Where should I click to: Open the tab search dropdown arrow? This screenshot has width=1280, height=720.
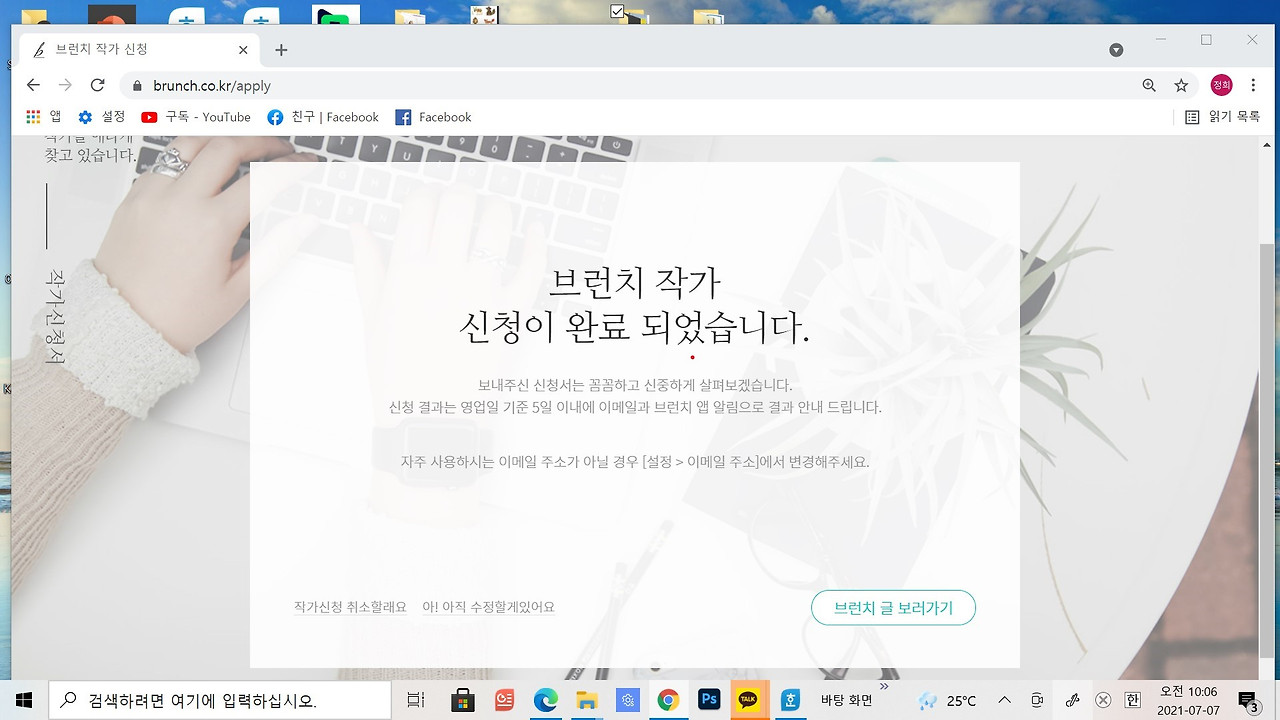point(1115,49)
